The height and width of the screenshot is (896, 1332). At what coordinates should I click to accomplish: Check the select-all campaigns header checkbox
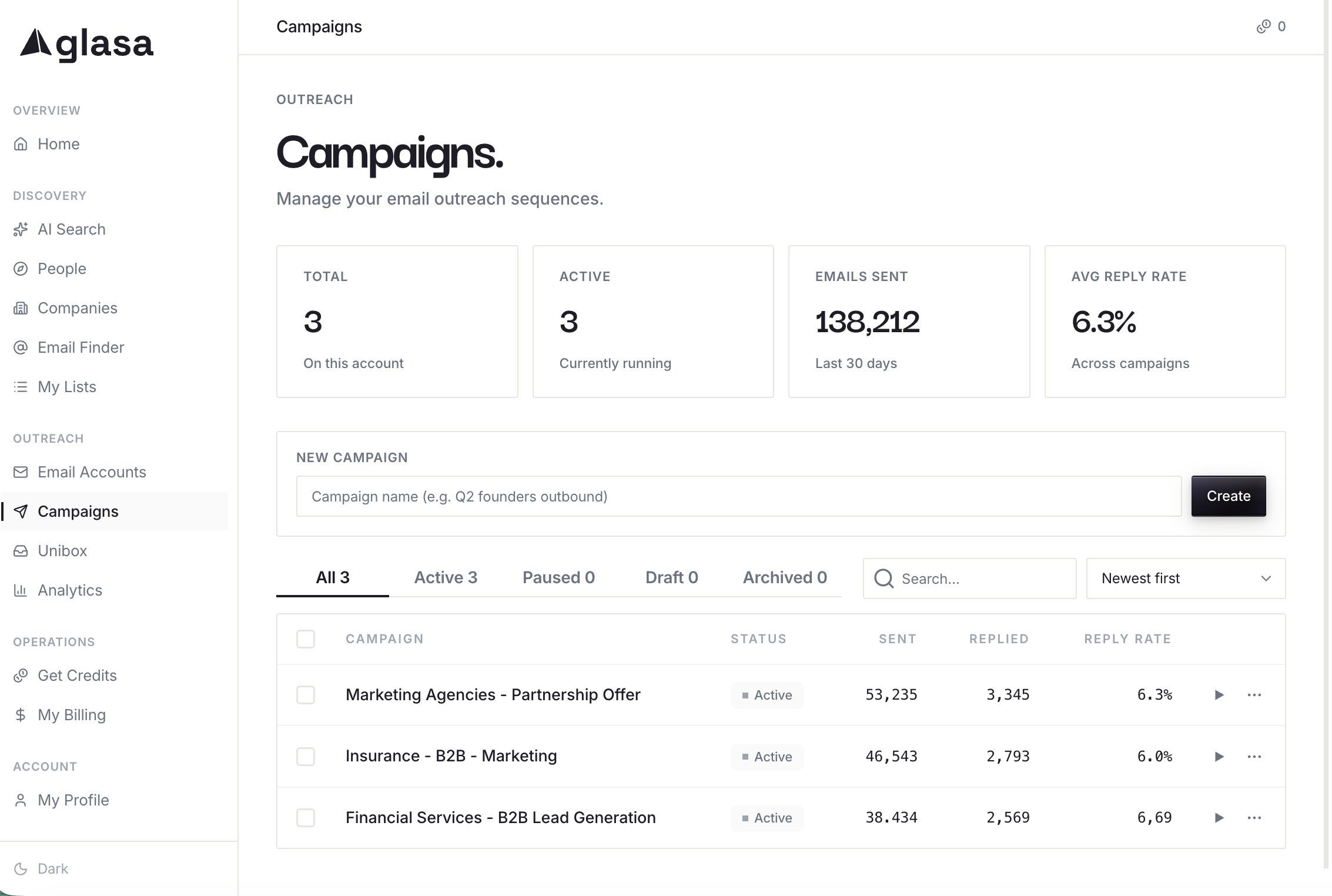coord(306,639)
